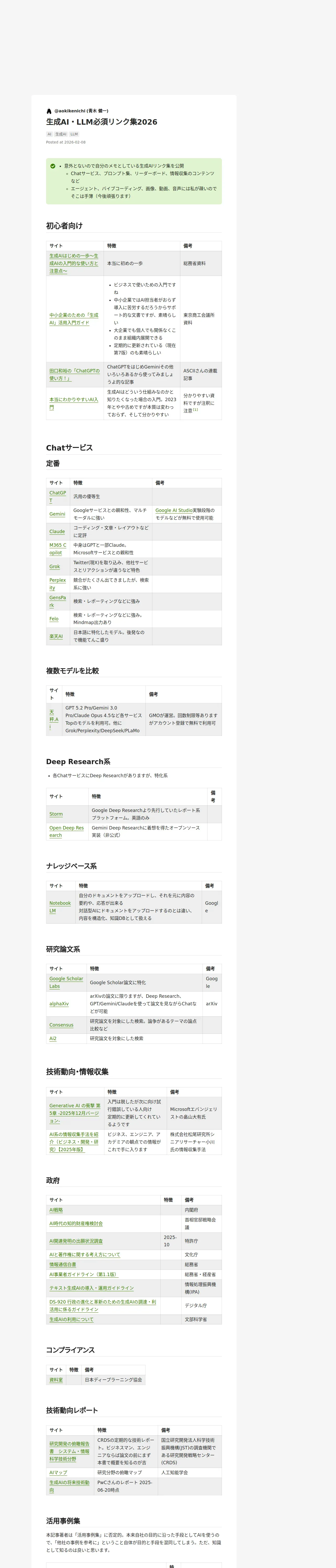The image size is (336, 1568).
Task: Open the GensPark link
Action: pos(57,601)
